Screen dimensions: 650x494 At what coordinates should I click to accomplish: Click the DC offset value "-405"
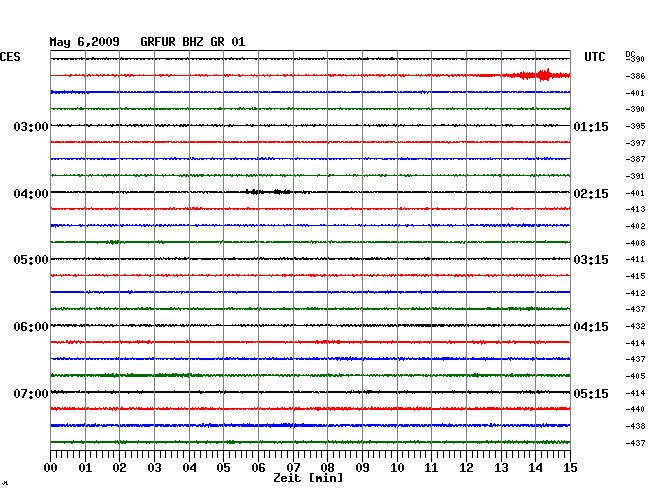(x=635, y=376)
